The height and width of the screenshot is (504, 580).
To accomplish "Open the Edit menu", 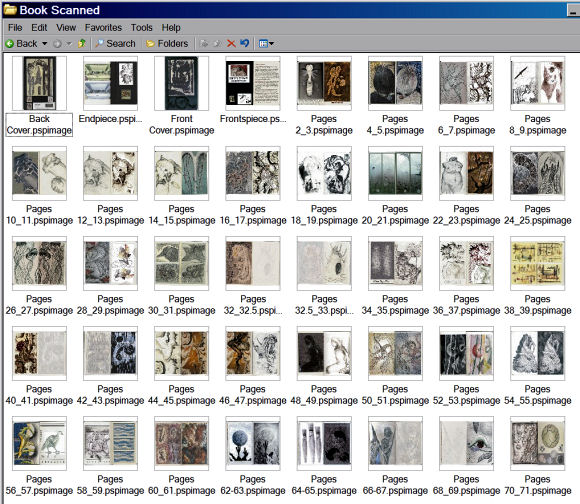I will click(39, 28).
